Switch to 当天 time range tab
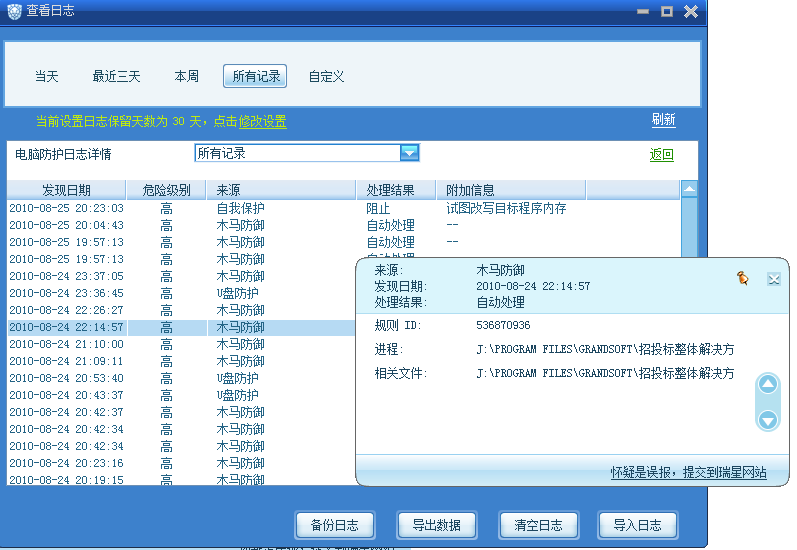Viewport: 797px width, 550px height. pyautogui.click(x=47, y=76)
